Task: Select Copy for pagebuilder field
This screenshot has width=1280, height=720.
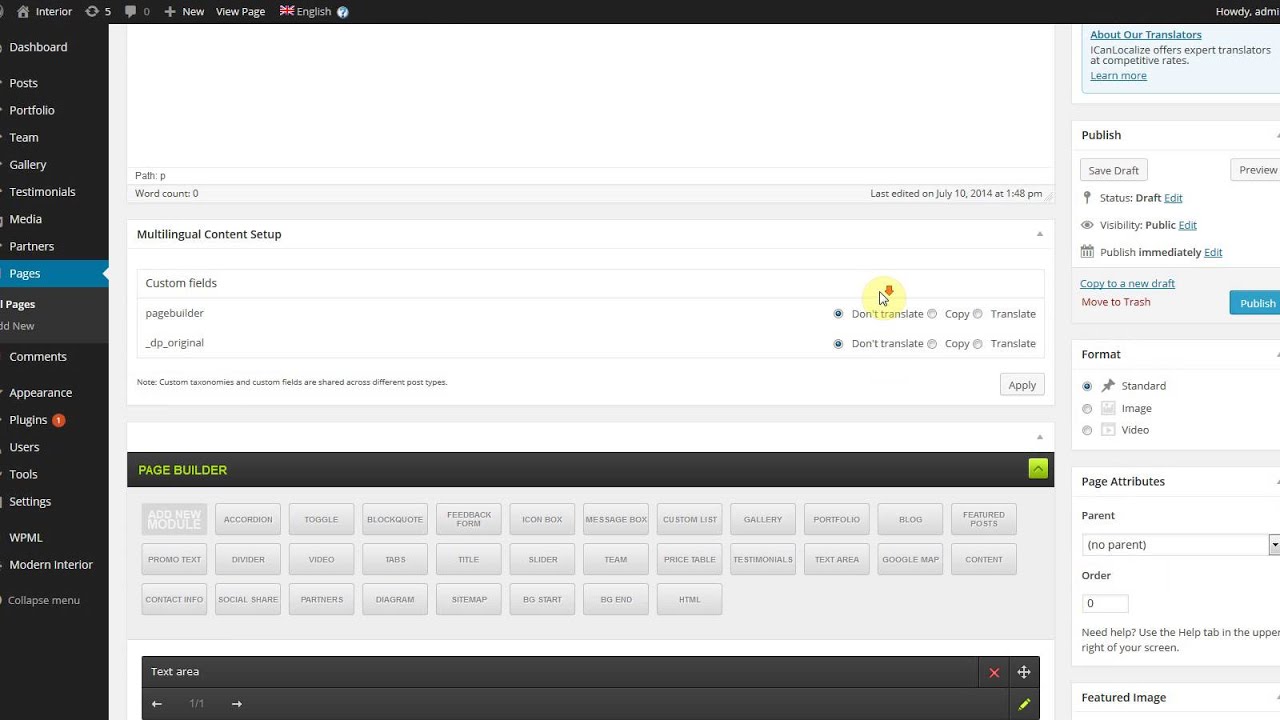Action: tap(932, 314)
